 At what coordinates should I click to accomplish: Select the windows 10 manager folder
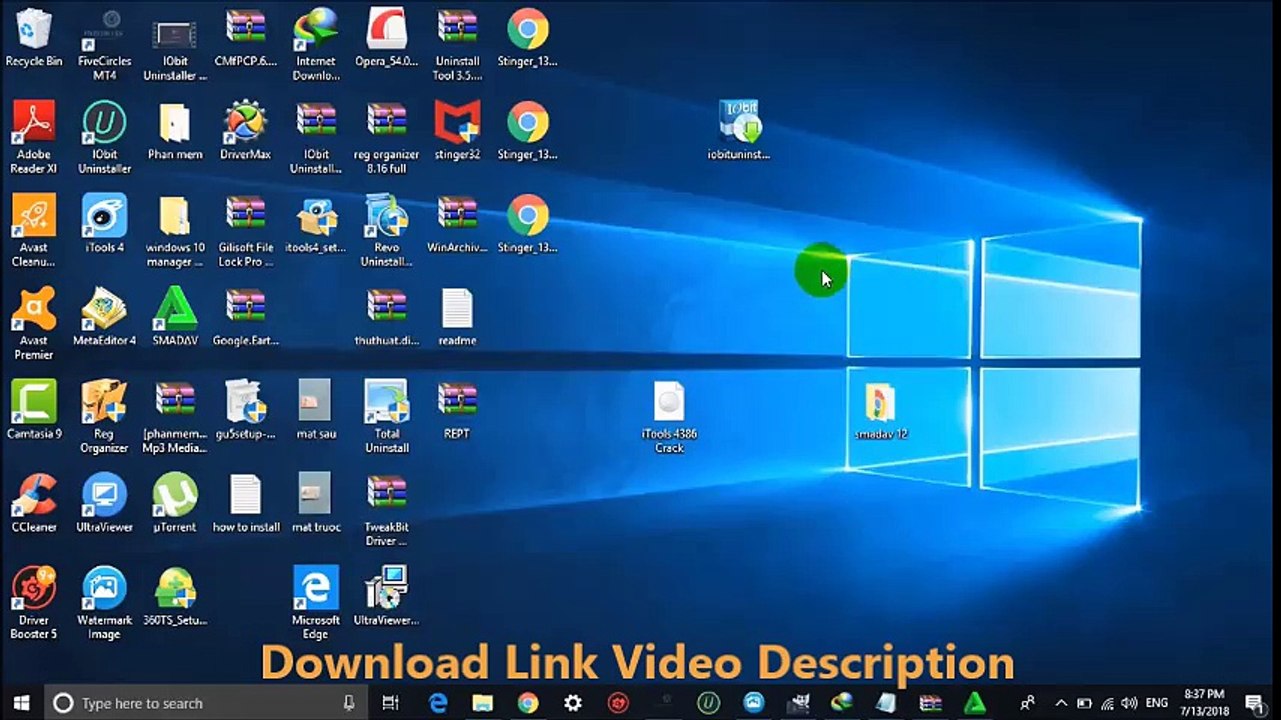(x=175, y=231)
